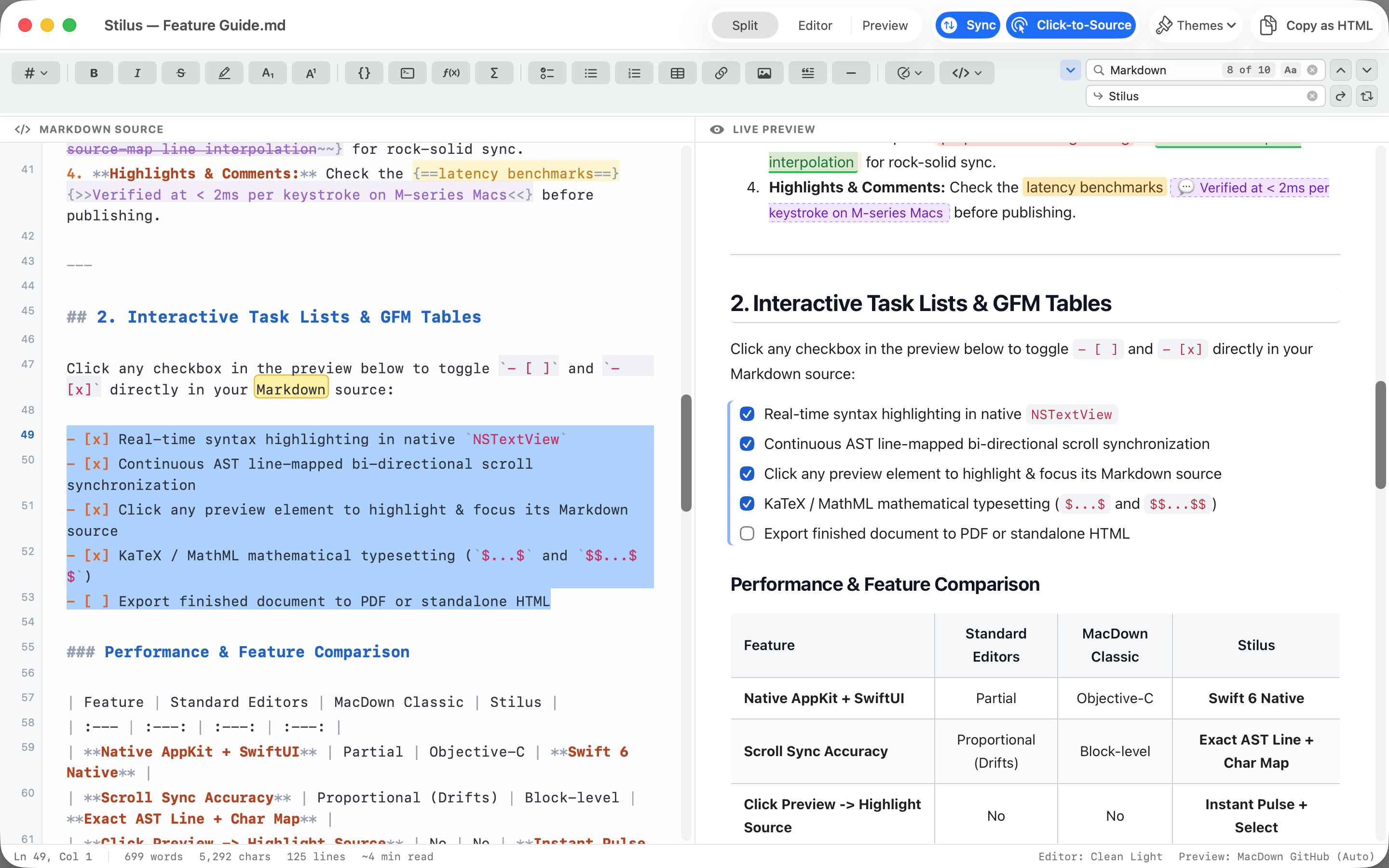This screenshot has width=1389, height=868.
Task: Switch to Preview-only view
Action: tap(885, 25)
